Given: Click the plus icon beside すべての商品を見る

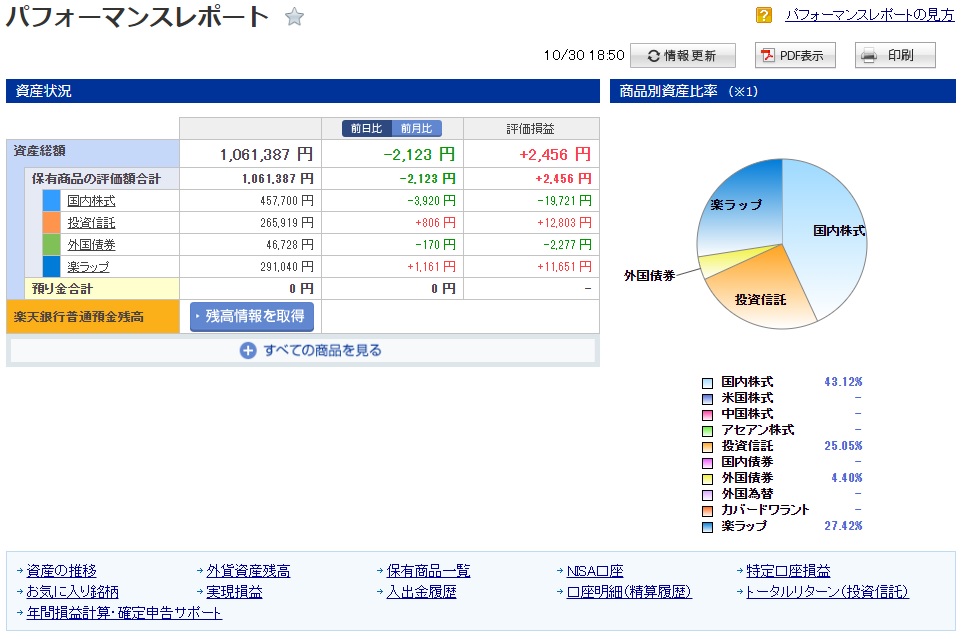Looking at the screenshot, I should click(248, 350).
